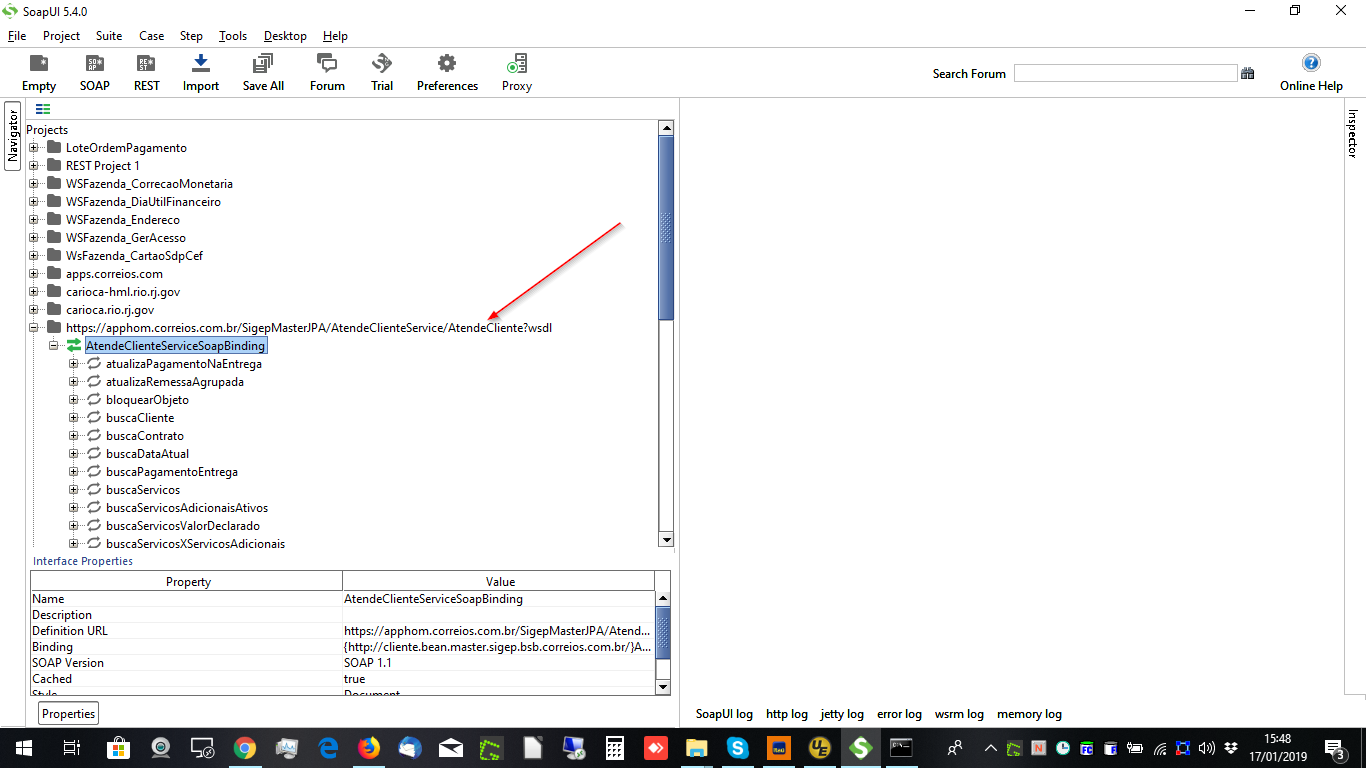
Task: Click the Save All toolbar icon
Action: click(x=263, y=64)
